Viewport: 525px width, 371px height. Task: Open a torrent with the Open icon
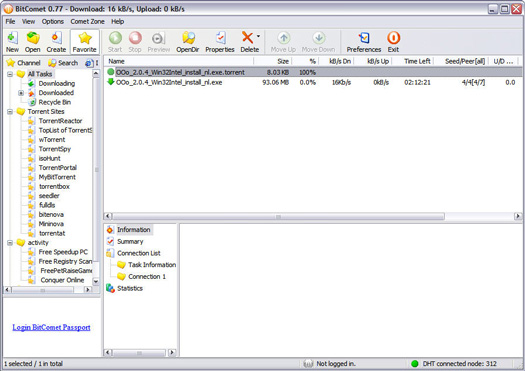point(32,42)
